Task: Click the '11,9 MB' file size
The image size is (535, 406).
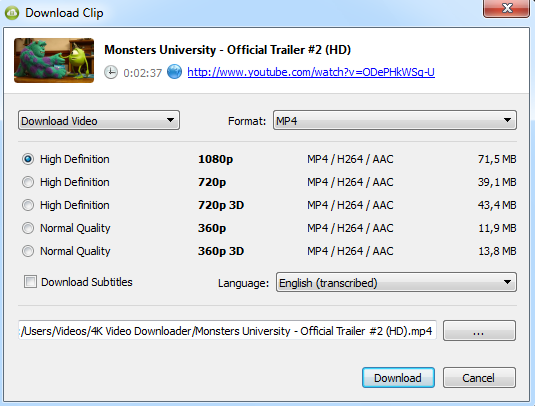Action: click(497, 228)
